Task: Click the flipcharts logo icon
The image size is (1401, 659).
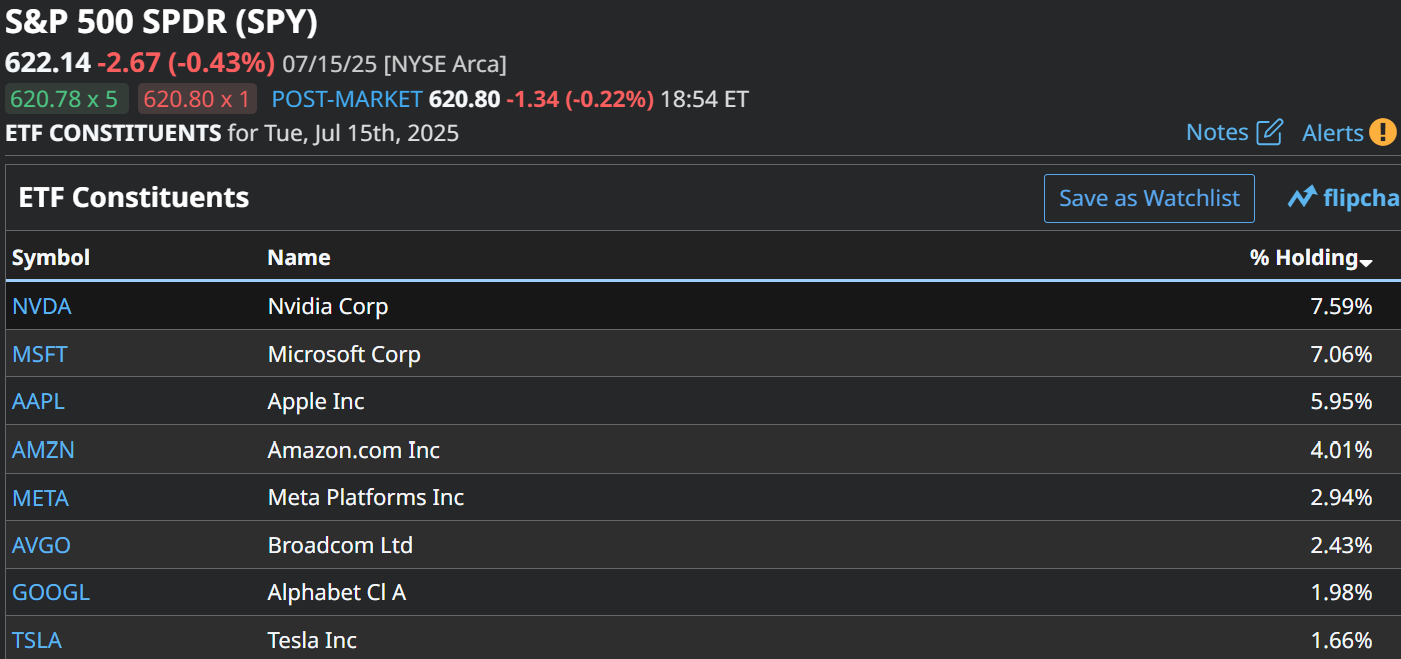Action: pos(1301,198)
